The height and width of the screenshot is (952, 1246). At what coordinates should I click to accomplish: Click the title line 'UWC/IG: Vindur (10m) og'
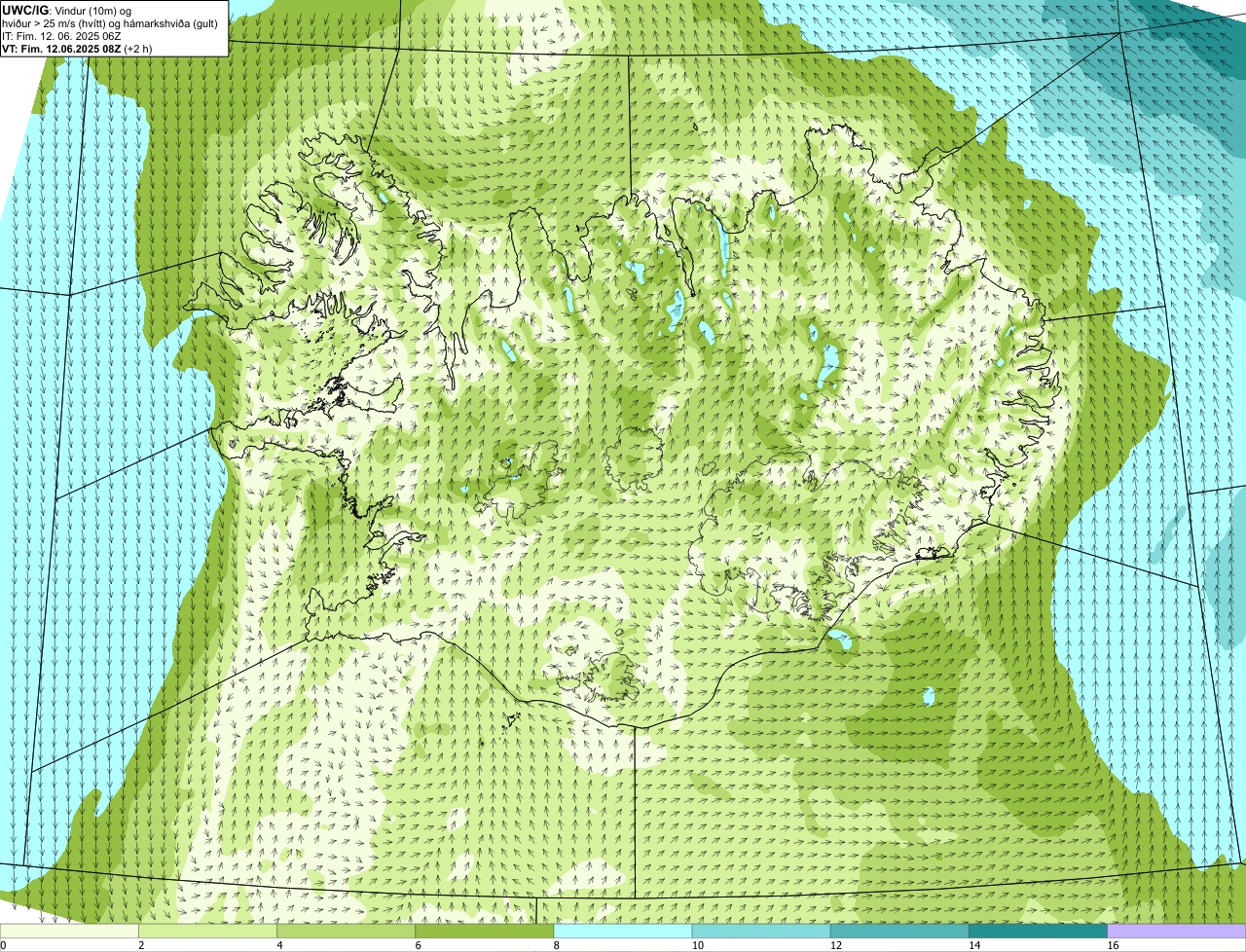[67, 10]
